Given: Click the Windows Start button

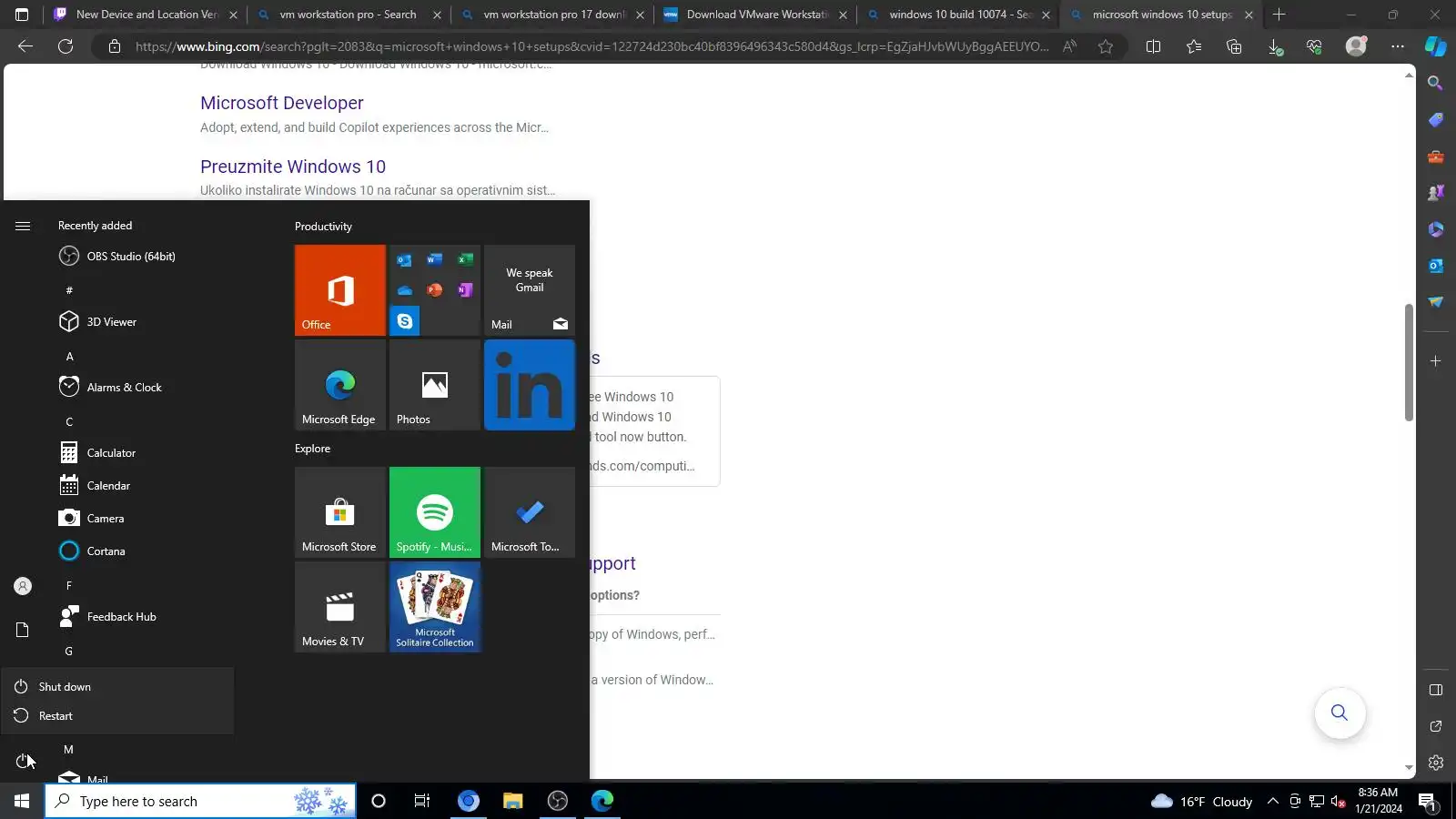Looking at the screenshot, I should 22,801.
